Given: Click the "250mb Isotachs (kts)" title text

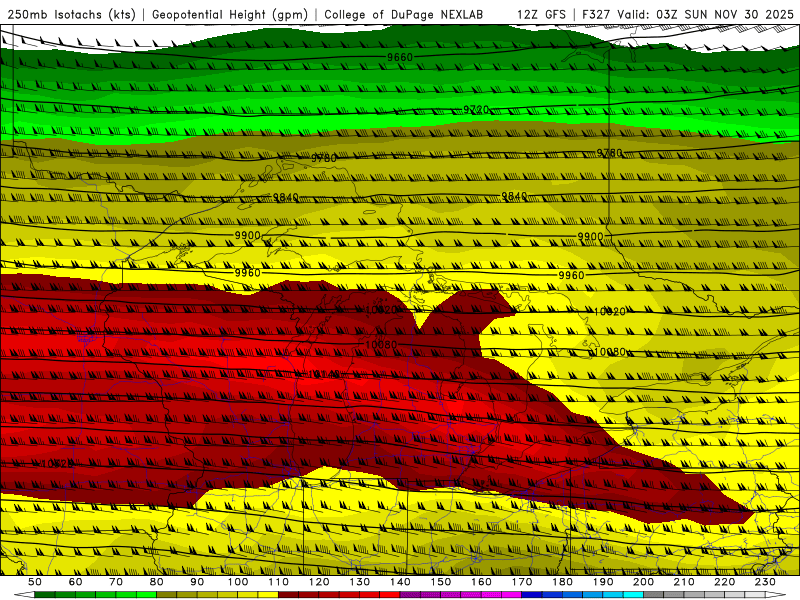Looking at the screenshot, I should 71,14.
